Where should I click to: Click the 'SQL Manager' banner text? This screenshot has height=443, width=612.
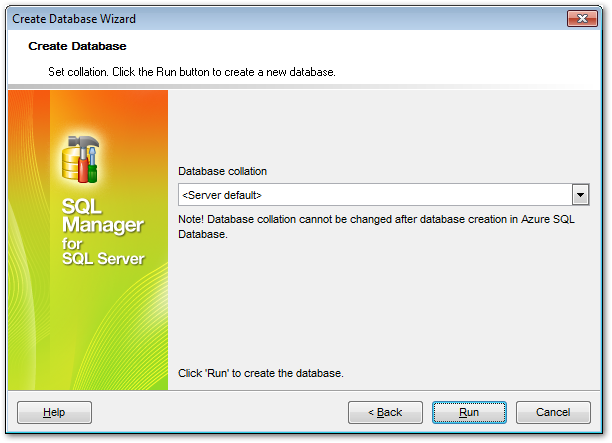103,216
